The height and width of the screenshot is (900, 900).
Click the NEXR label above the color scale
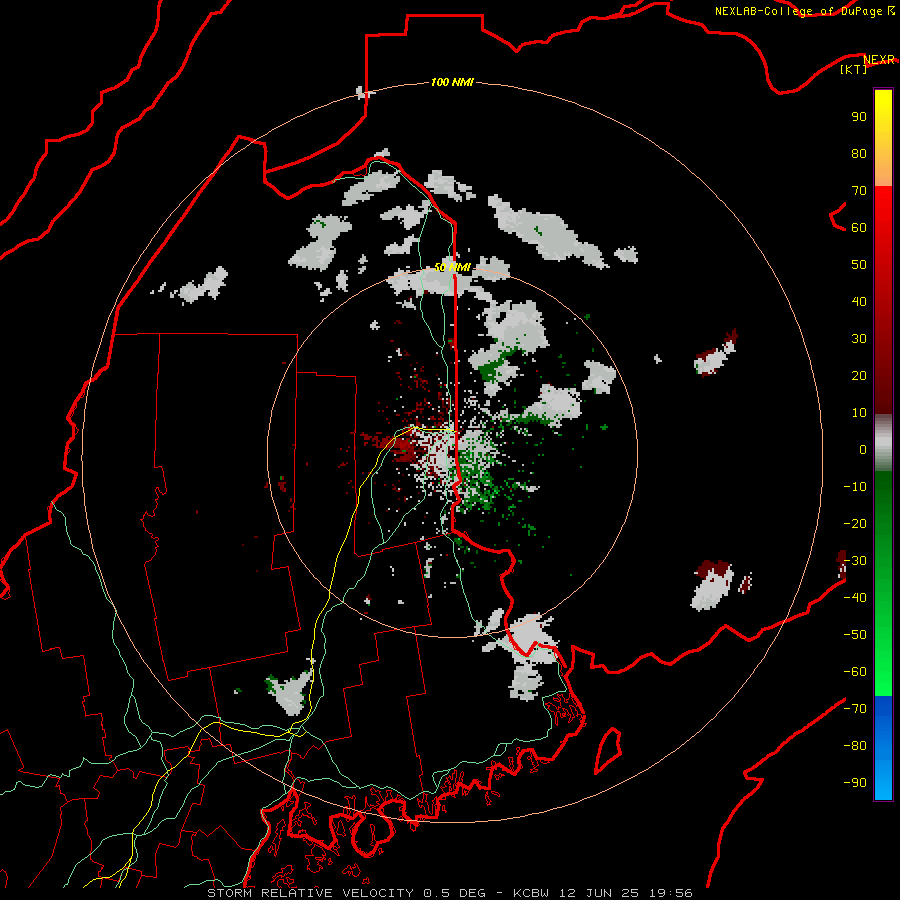click(879, 59)
